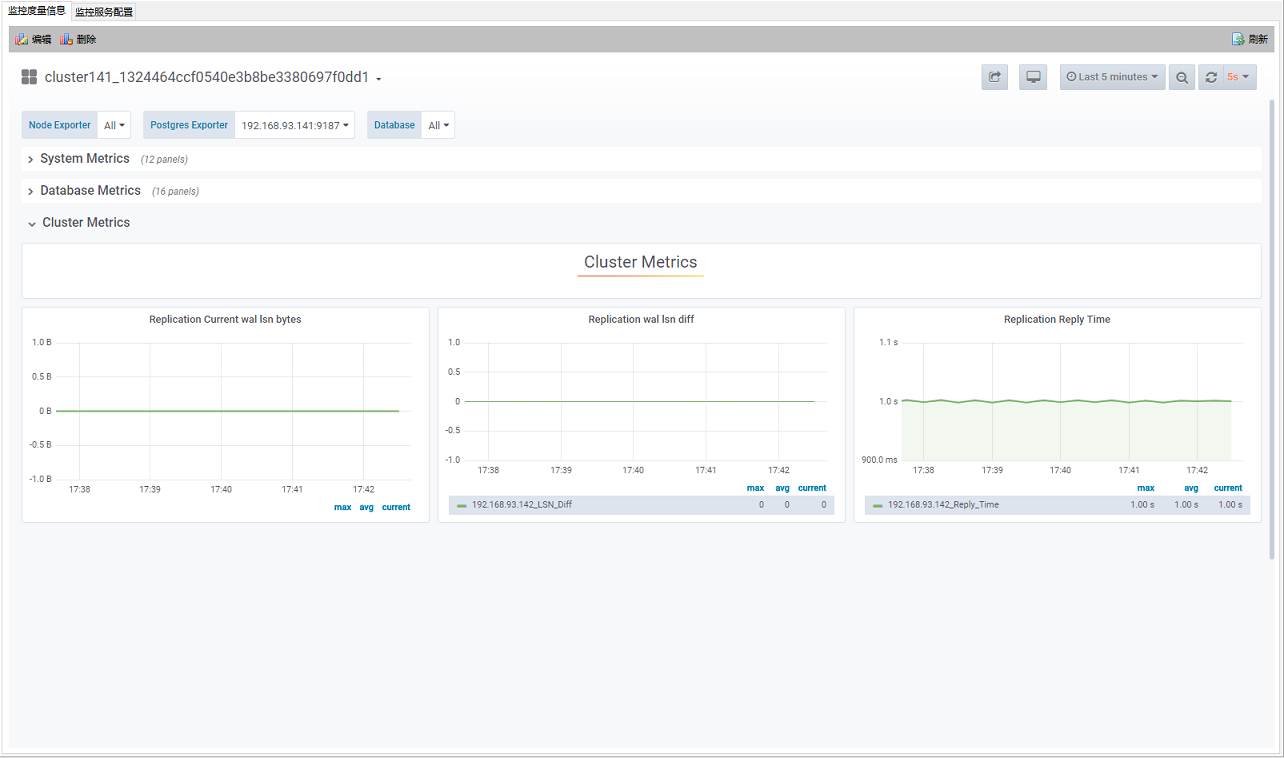Sort by max in Current wal lsn bytes legend

pyautogui.click(x=342, y=507)
